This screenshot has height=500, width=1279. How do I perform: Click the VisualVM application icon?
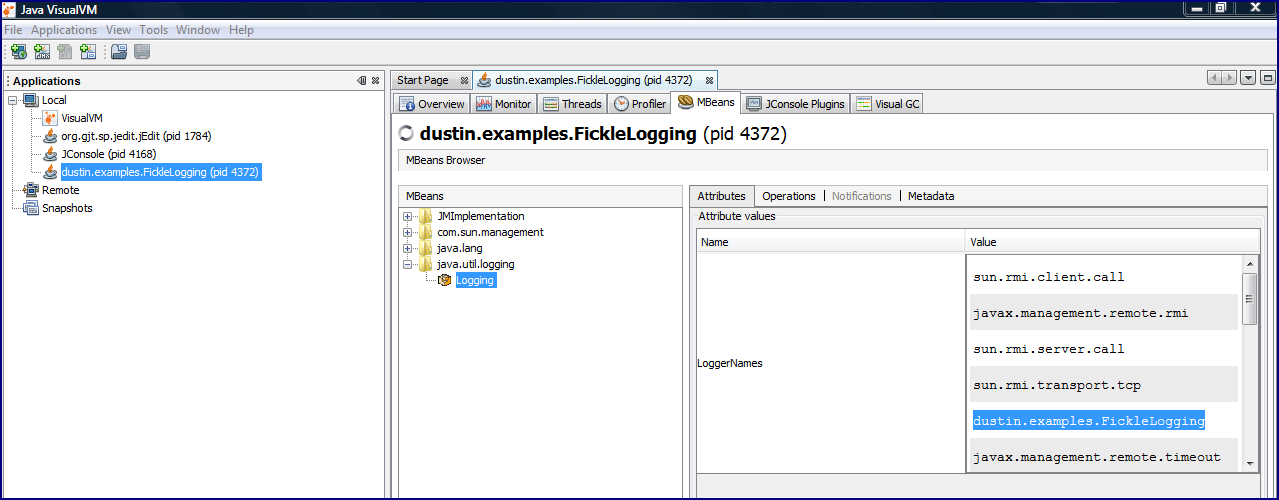pos(51,118)
